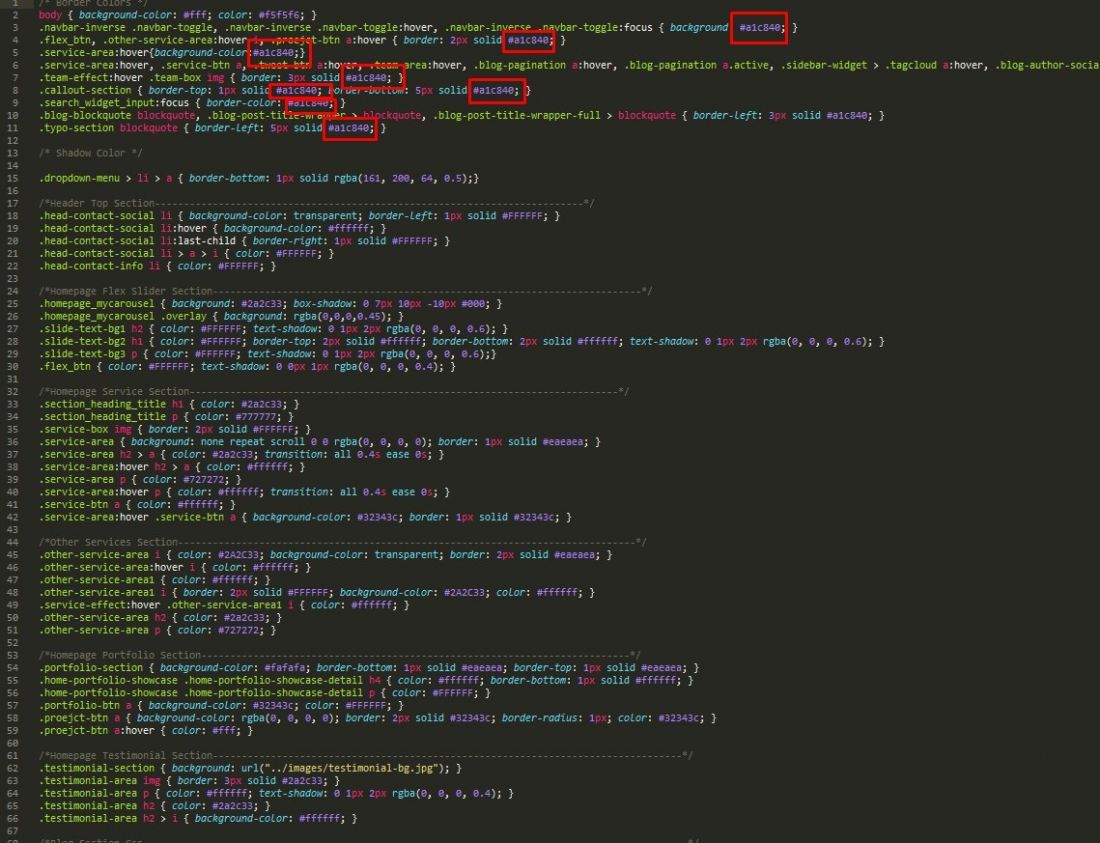
Task: Click "#f5f5f6" color value on line 2
Action: point(278,15)
